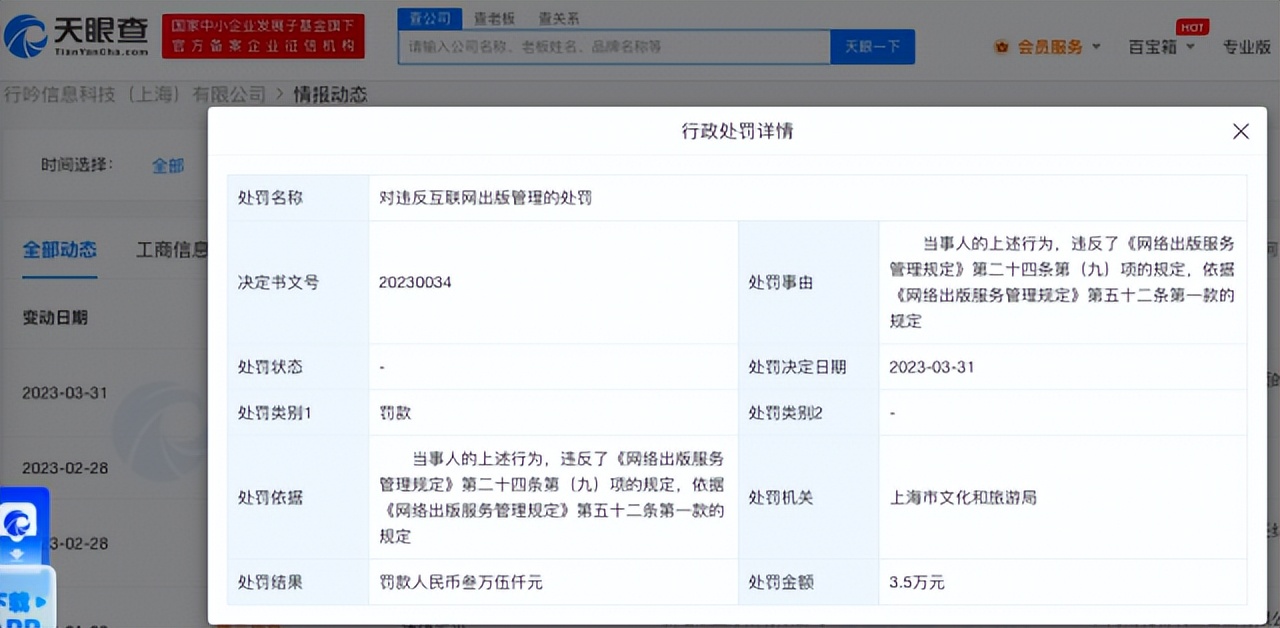Open the 工商信息 tab
The width and height of the screenshot is (1280, 628).
(x=174, y=250)
